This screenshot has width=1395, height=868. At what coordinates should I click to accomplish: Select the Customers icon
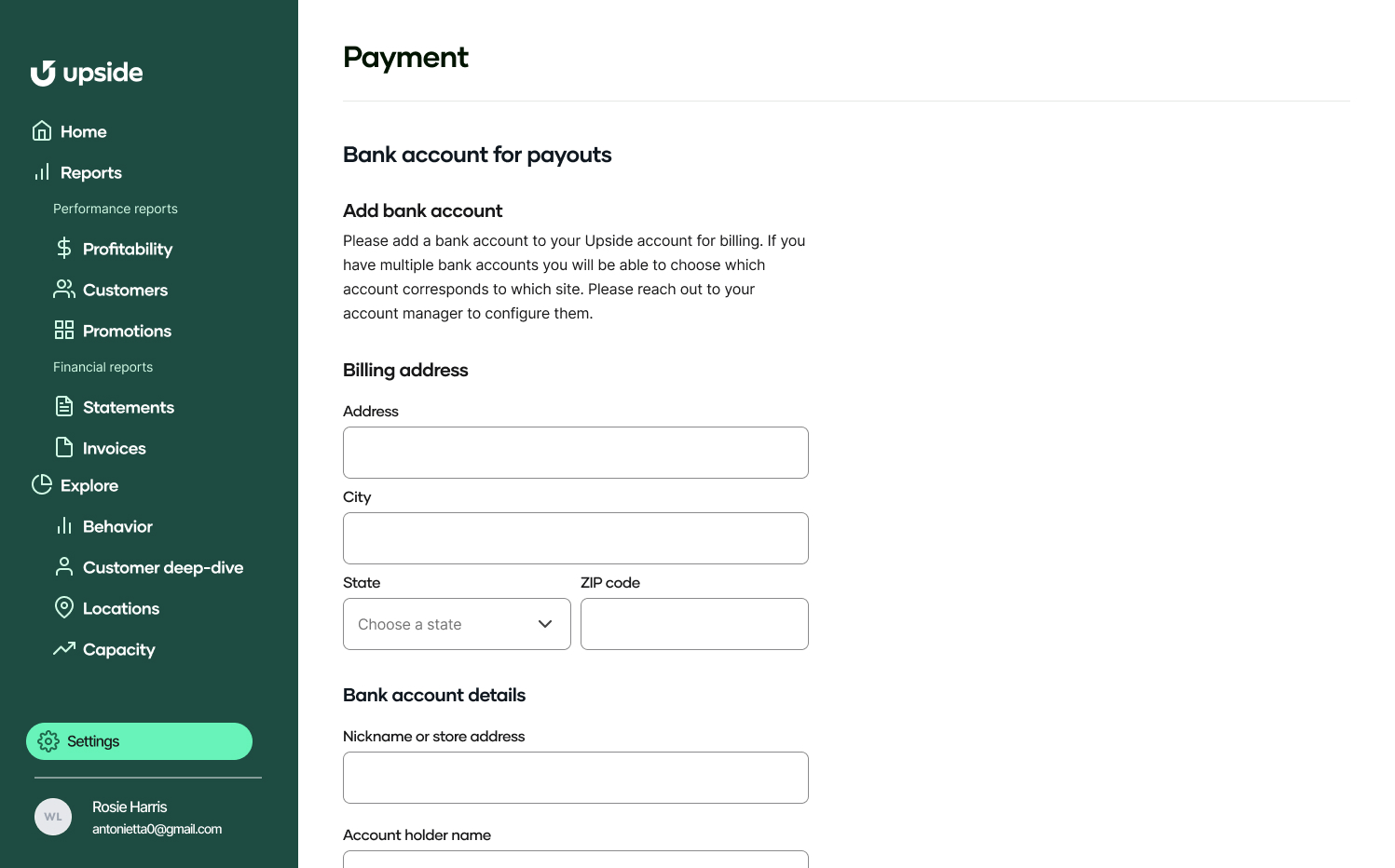pyautogui.click(x=63, y=289)
